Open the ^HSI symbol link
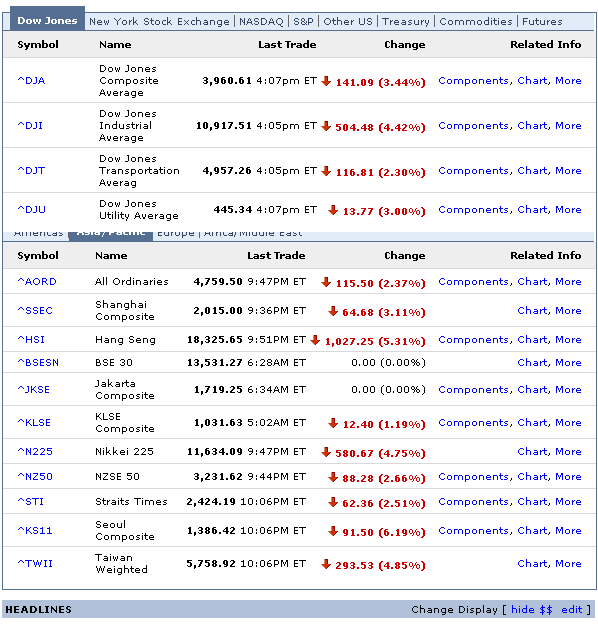Image resolution: width=598 pixels, height=624 pixels. point(31,340)
